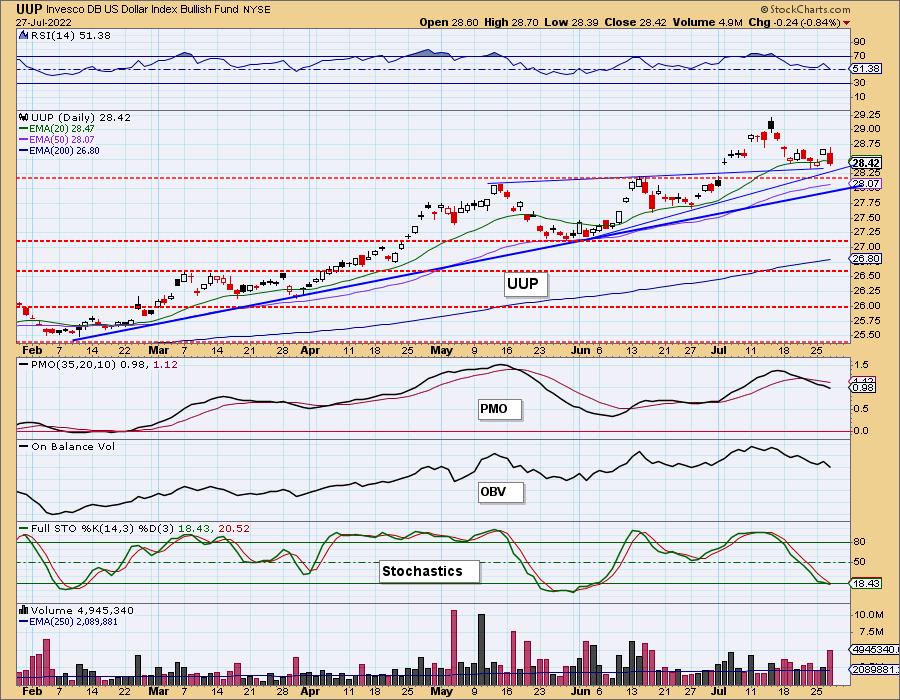The width and height of the screenshot is (900, 700).
Task: Click the 90 label on RSI axis
Action: point(859,41)
